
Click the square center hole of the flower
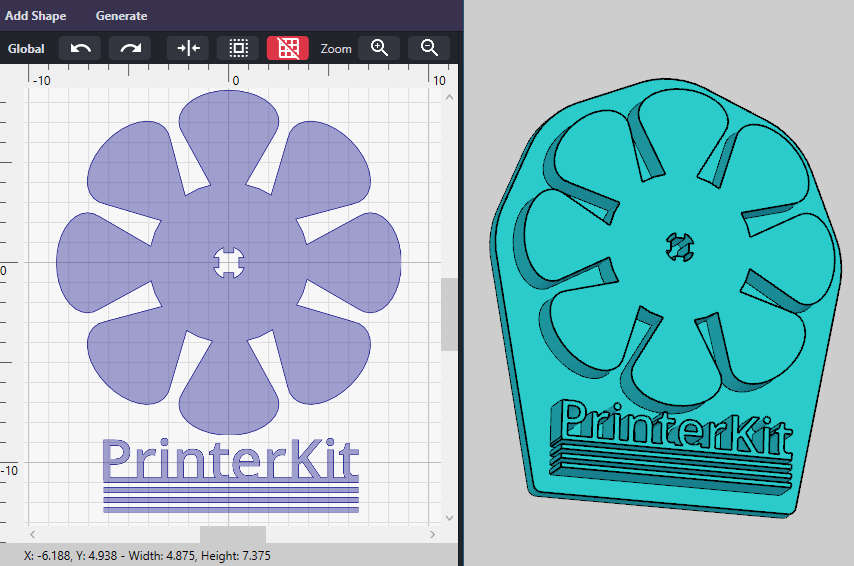click(x=229, y=263)
